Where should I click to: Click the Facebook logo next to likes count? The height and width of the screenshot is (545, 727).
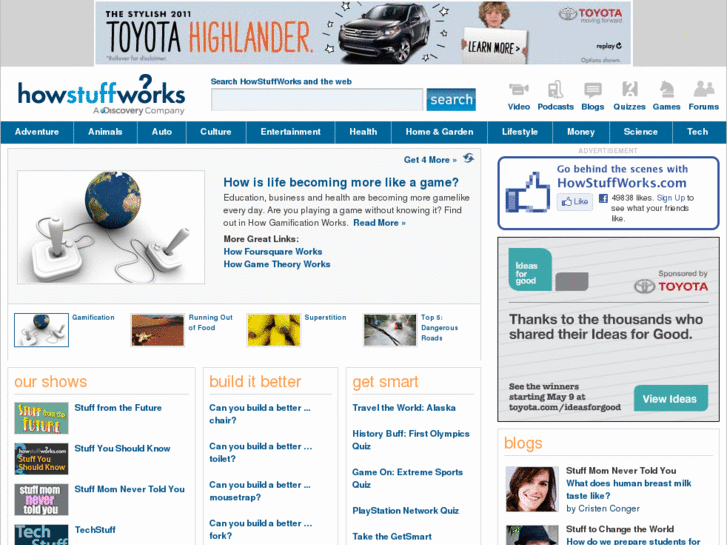coord(603,199)
